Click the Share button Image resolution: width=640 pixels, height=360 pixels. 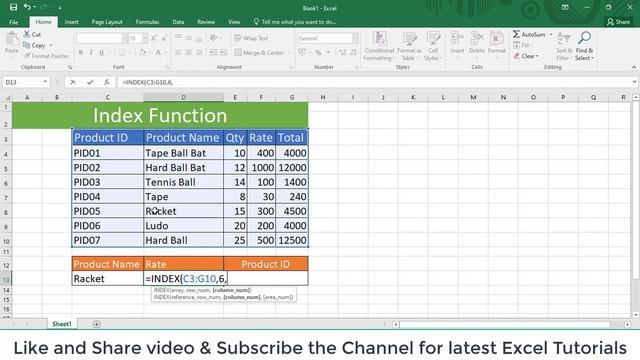(x=618, y=22)
